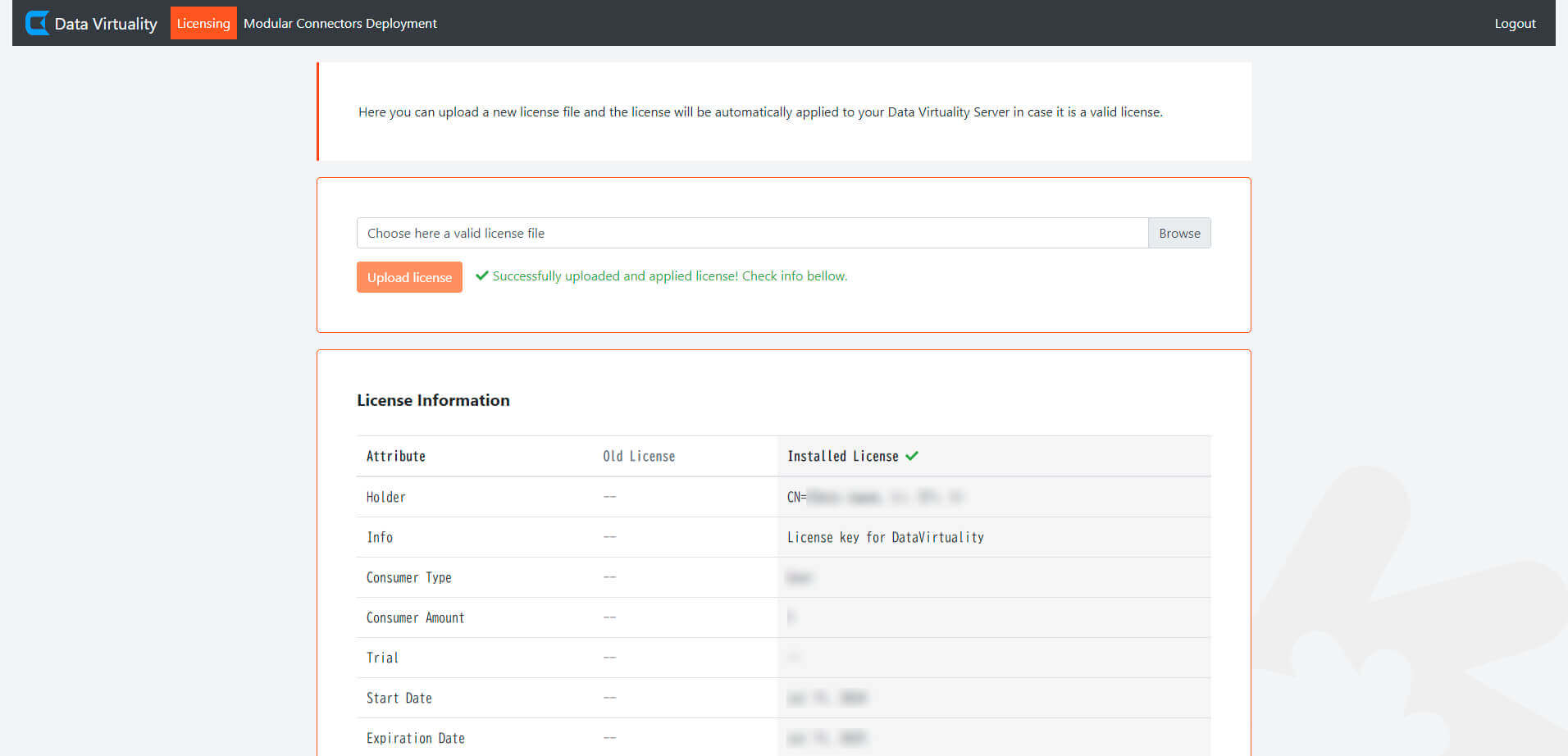Click the Consumer Amount row label

416,617
